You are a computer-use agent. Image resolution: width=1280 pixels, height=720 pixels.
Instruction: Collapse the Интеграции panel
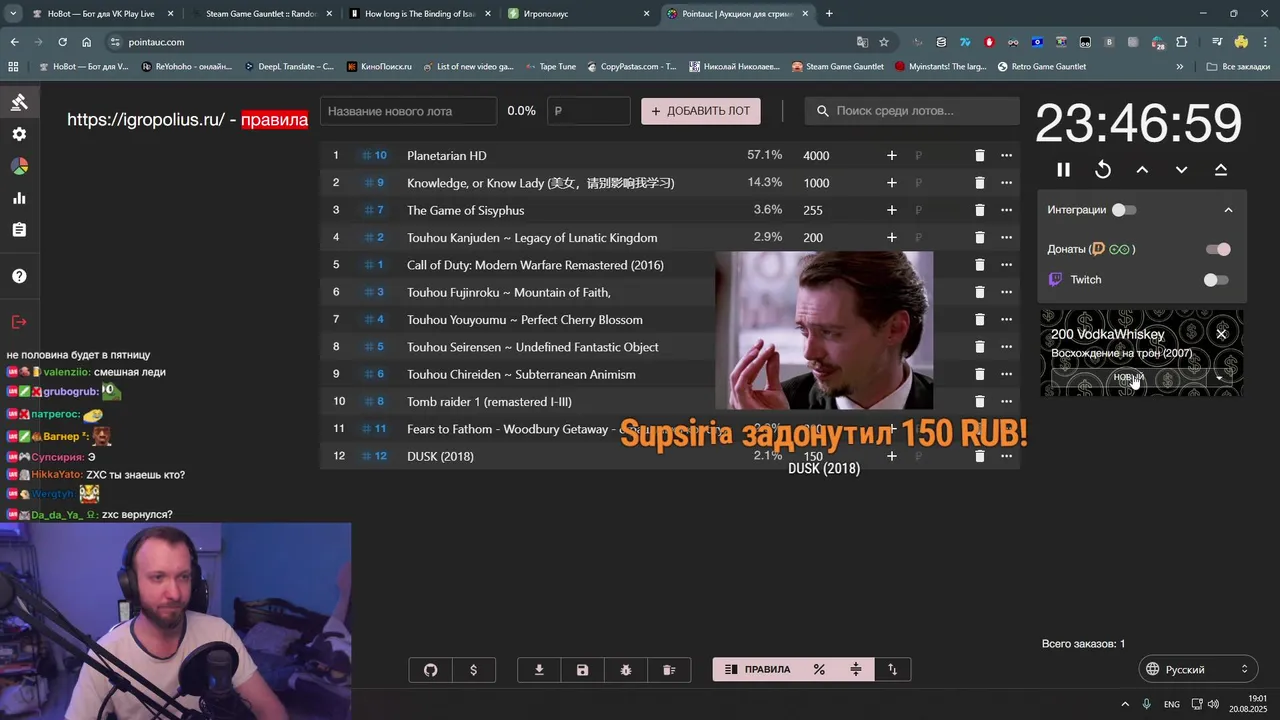tap(1229, 210)
